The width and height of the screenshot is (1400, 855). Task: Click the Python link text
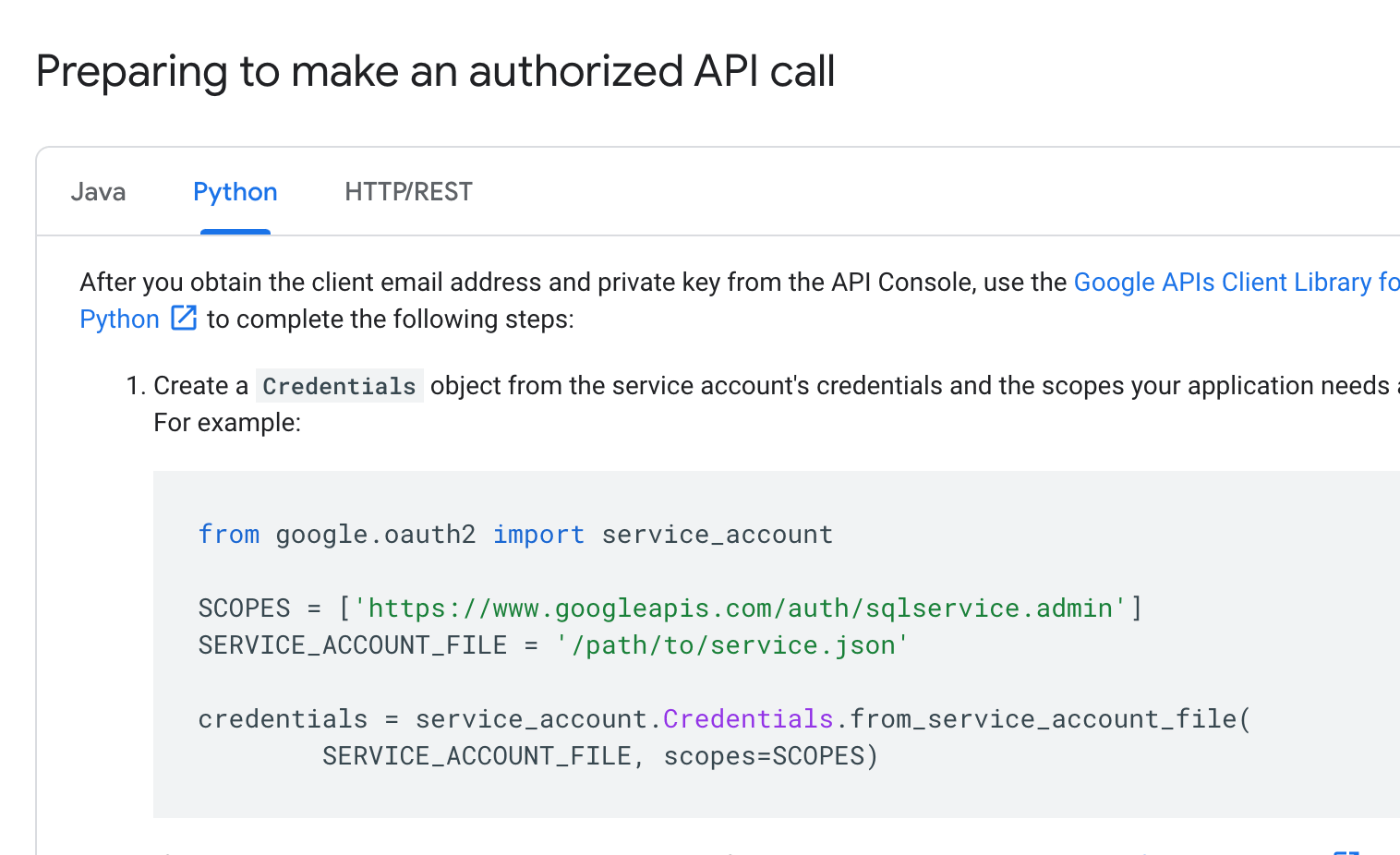coord(119,320)
